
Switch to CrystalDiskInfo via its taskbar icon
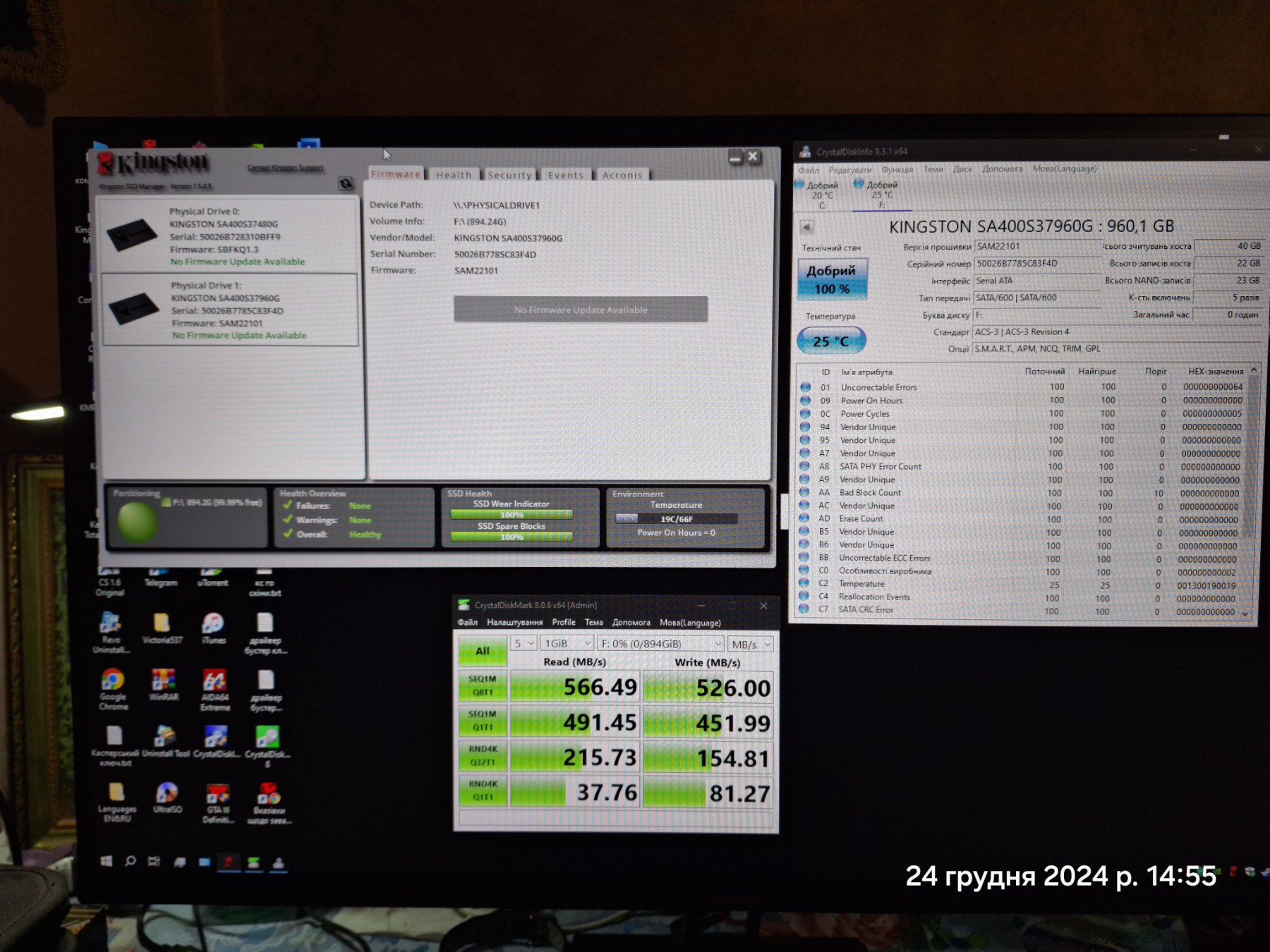(x=278, y=862)
